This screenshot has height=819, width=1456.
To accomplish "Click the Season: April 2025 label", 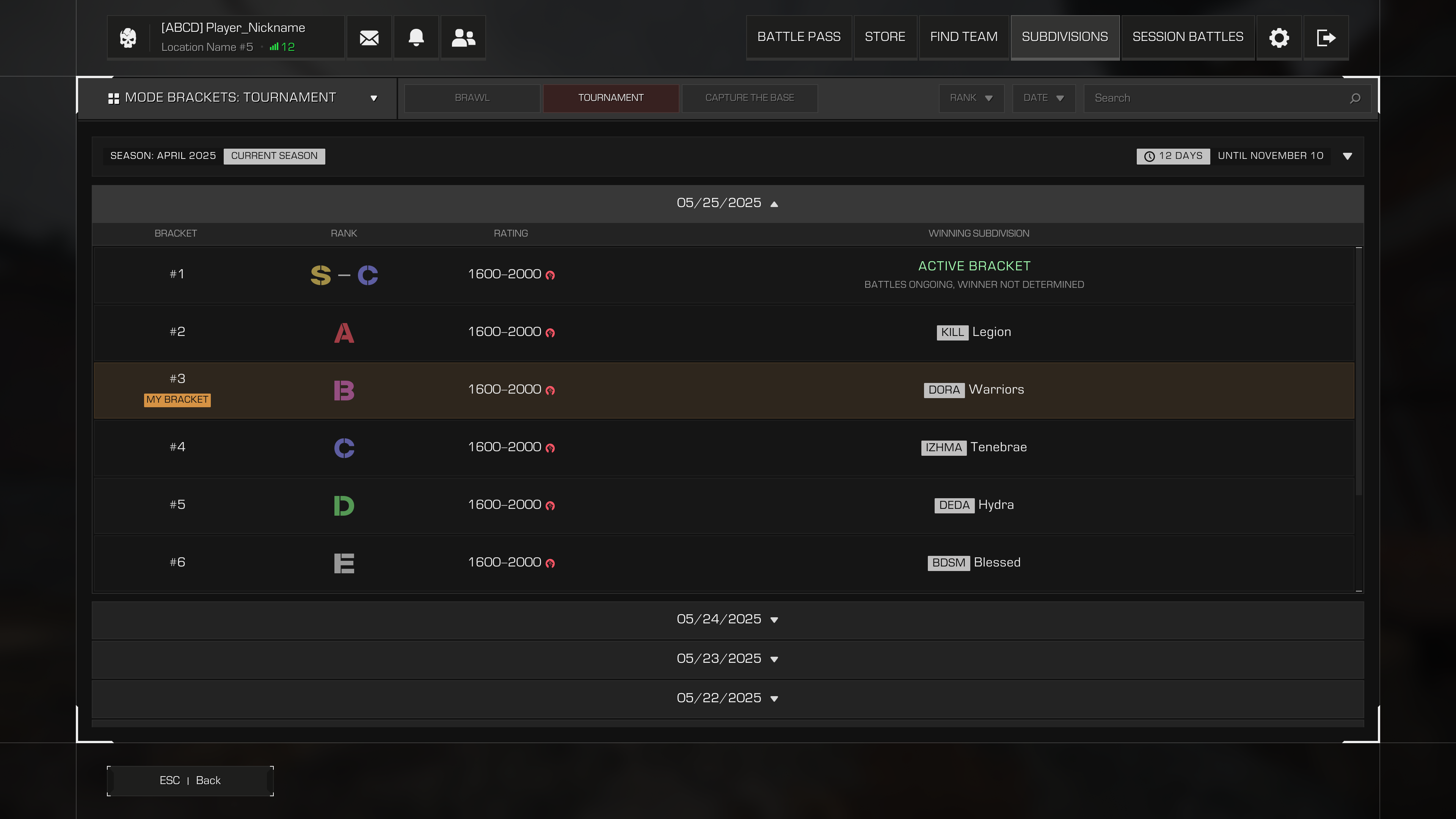I will click(163, 156).
